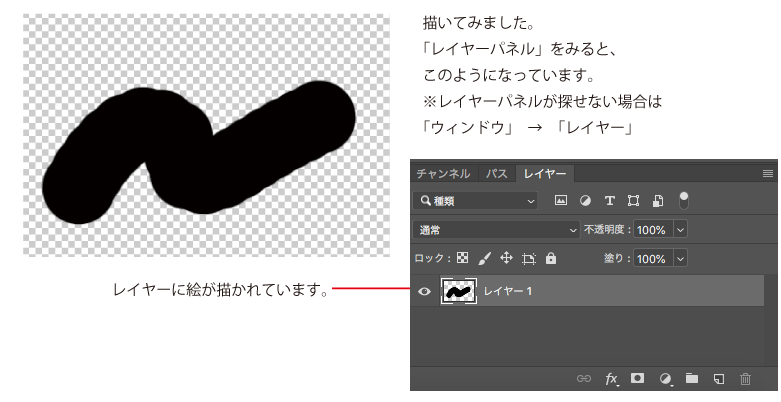Filter layers by shape icon

(634, 201)
